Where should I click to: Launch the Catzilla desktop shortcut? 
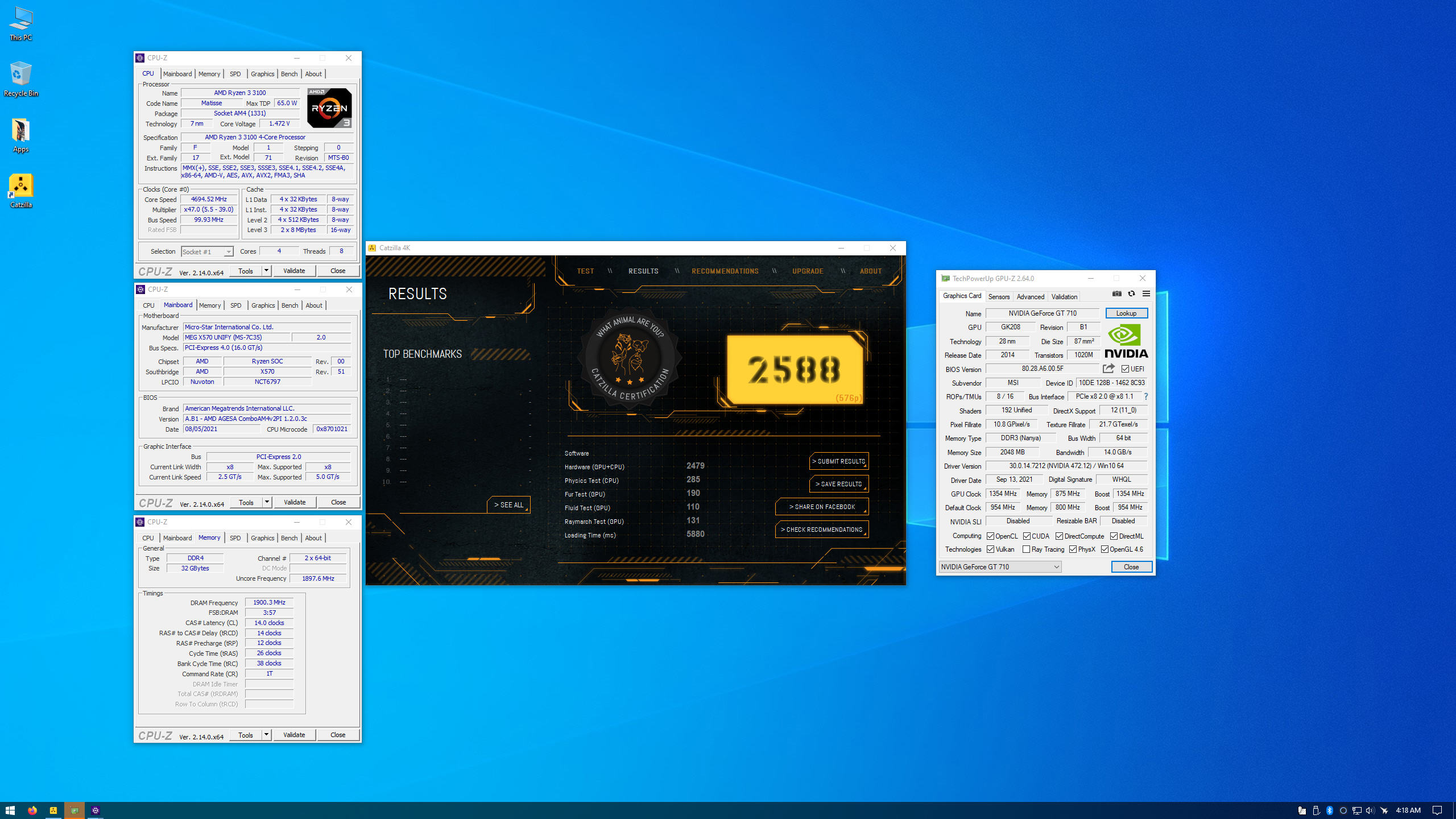pos(21,191)
